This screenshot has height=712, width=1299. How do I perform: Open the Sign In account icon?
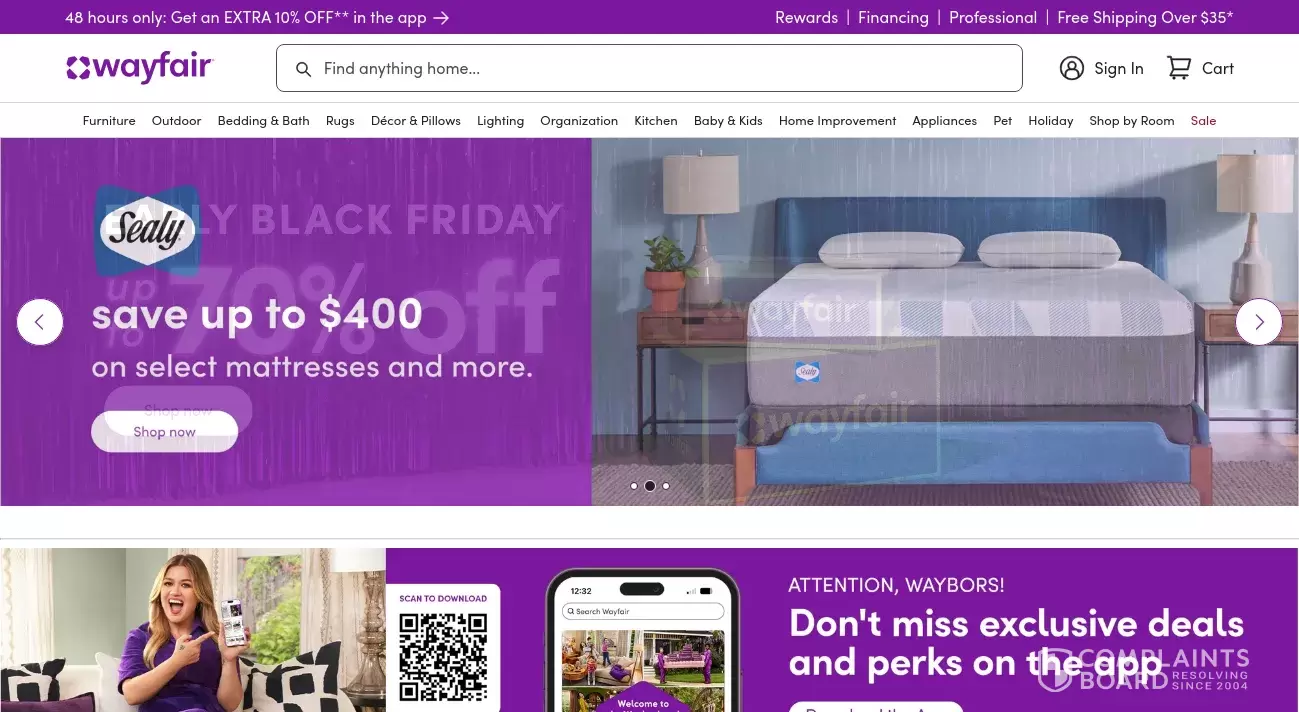pos(1072,68)
